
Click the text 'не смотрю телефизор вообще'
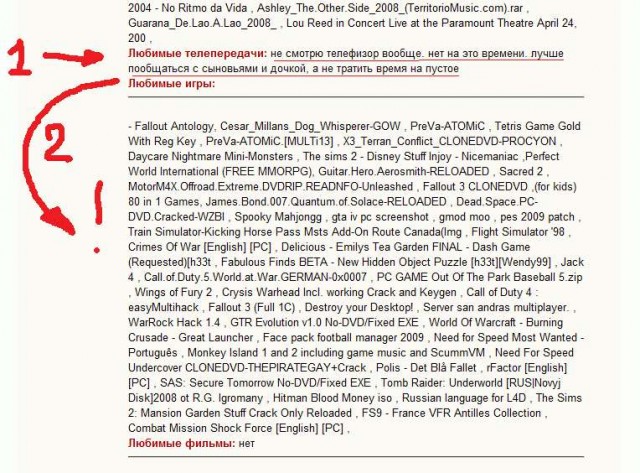click(346, 53)
